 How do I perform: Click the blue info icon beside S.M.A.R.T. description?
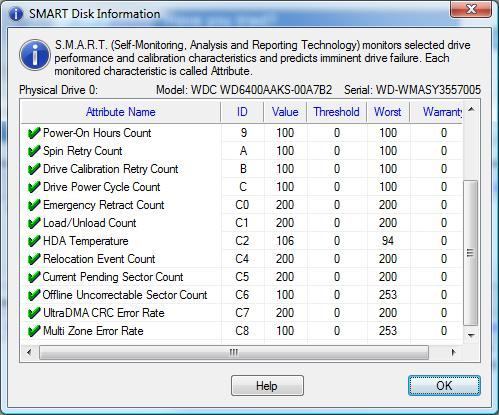tap(35, 55)
